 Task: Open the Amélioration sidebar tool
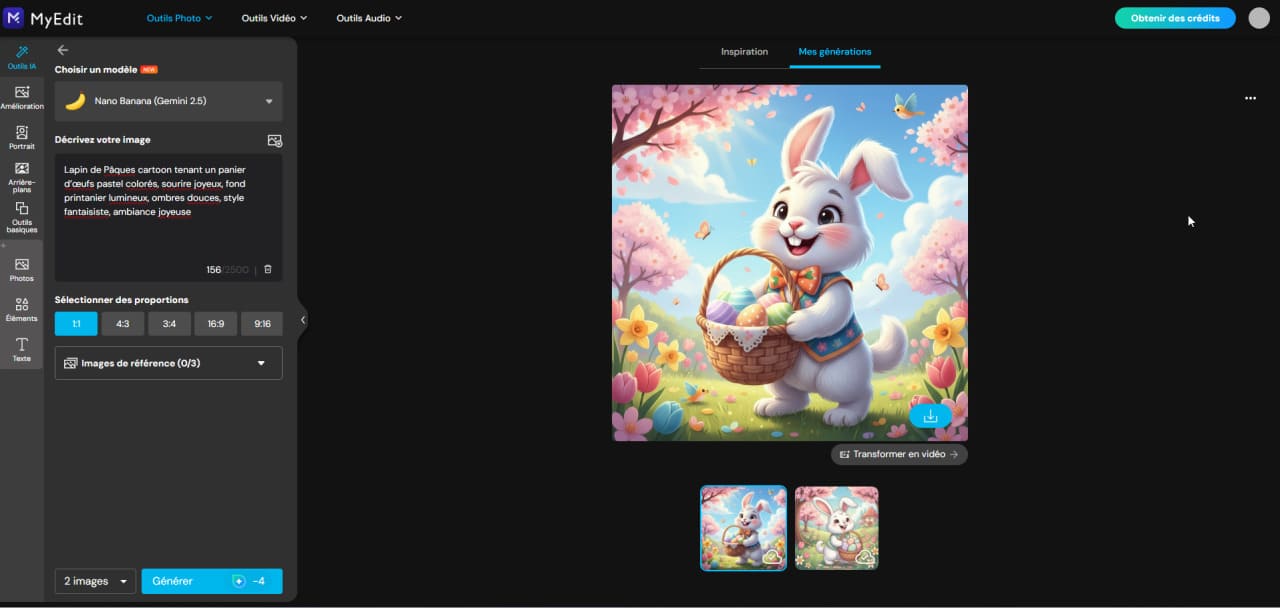22,97
